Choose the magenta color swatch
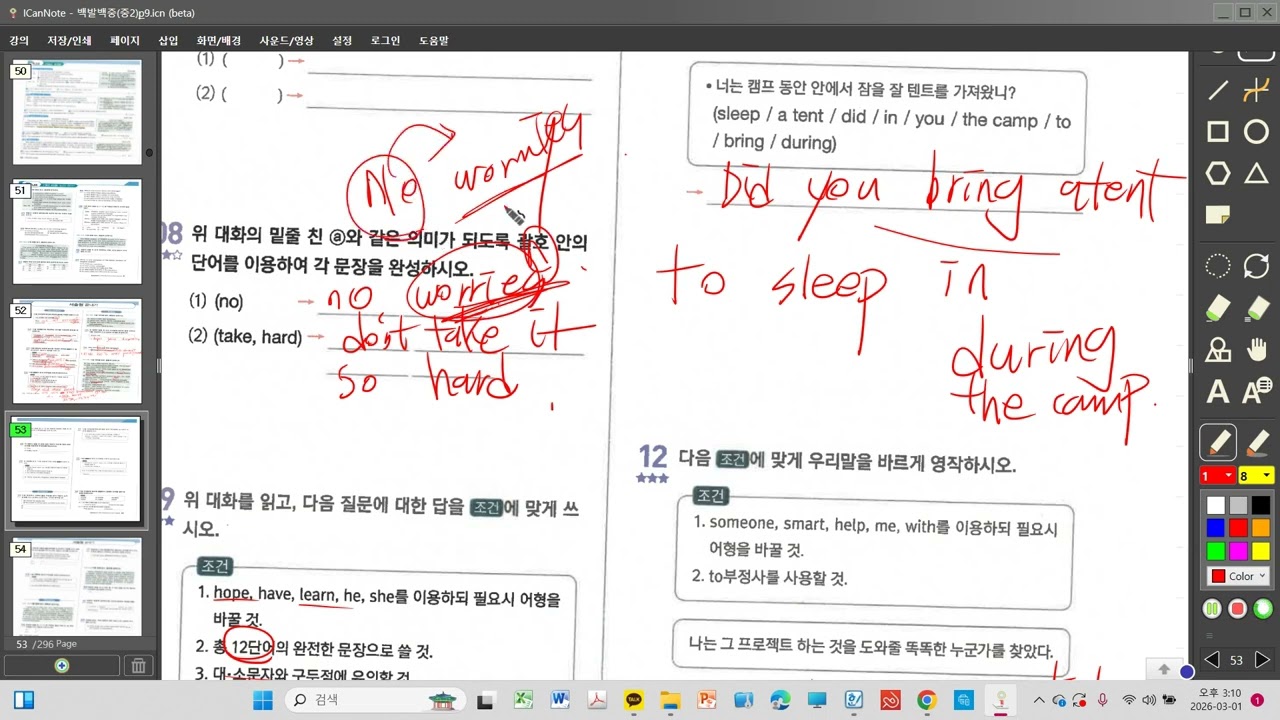Viewport: 1280px width, 720px height. pos(1238,551)
